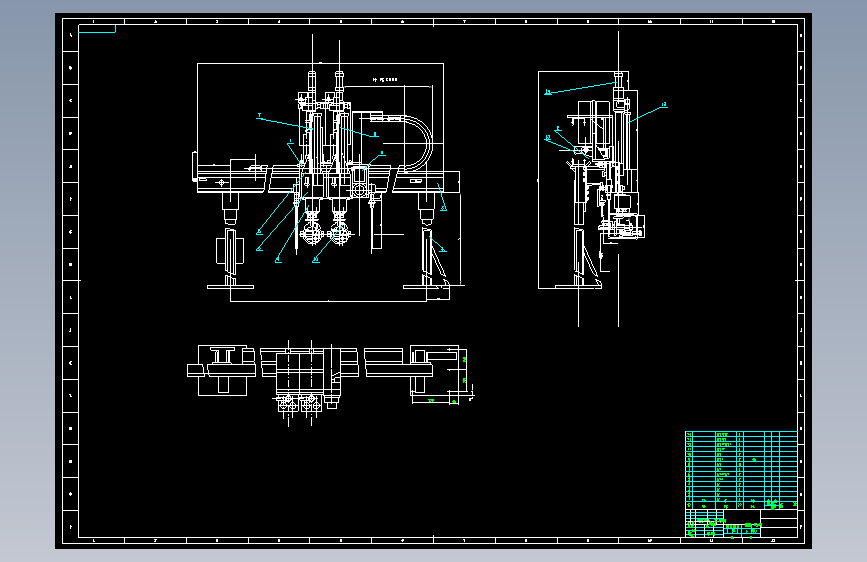Select the plan view below the front elevation
The width and height of the screenshot is (867, 562).
click(x=330, y=383)
